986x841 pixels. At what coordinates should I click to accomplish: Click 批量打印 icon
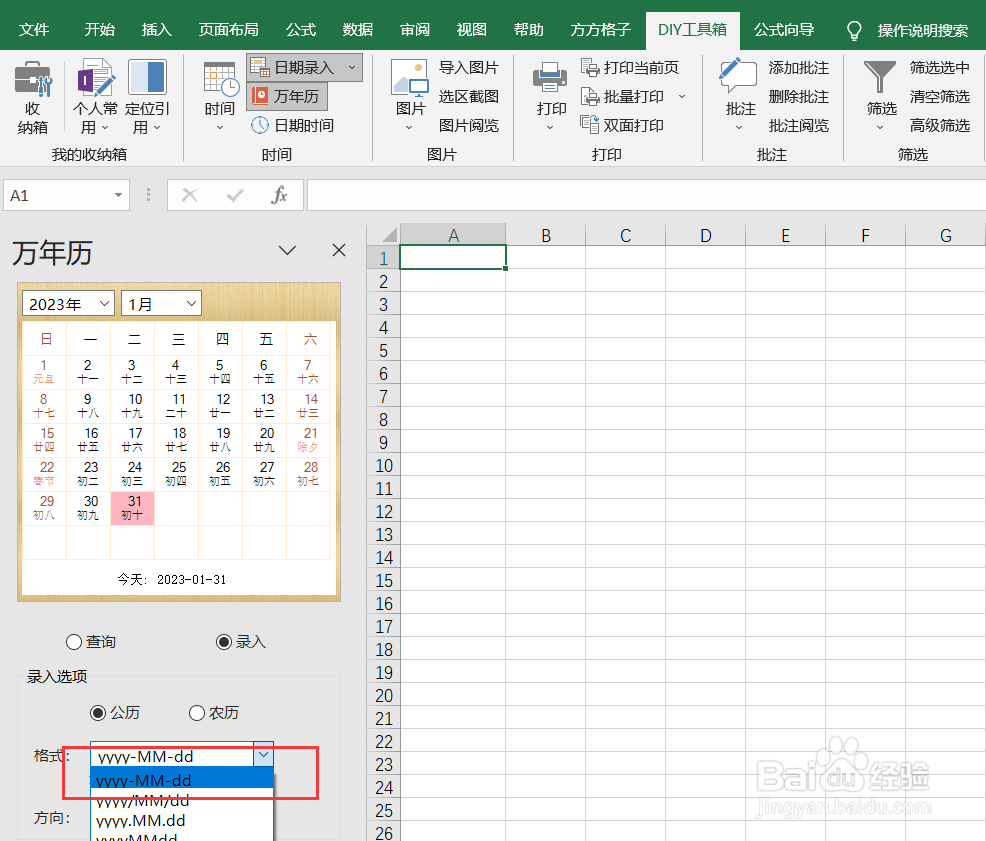point(590,96)
